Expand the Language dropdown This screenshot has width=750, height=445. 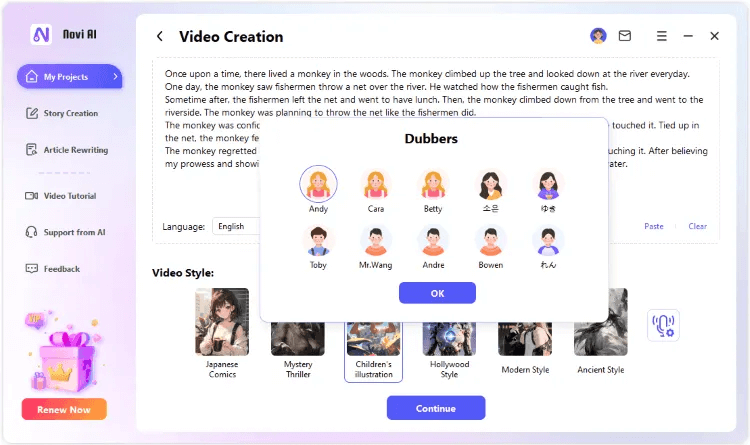[x=235, y=226]
